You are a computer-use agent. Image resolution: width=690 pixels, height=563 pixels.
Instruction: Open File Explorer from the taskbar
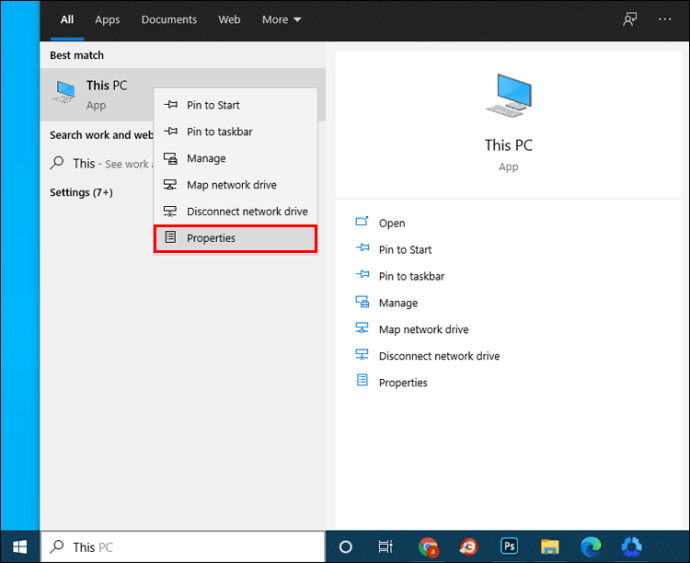point(549,547)
